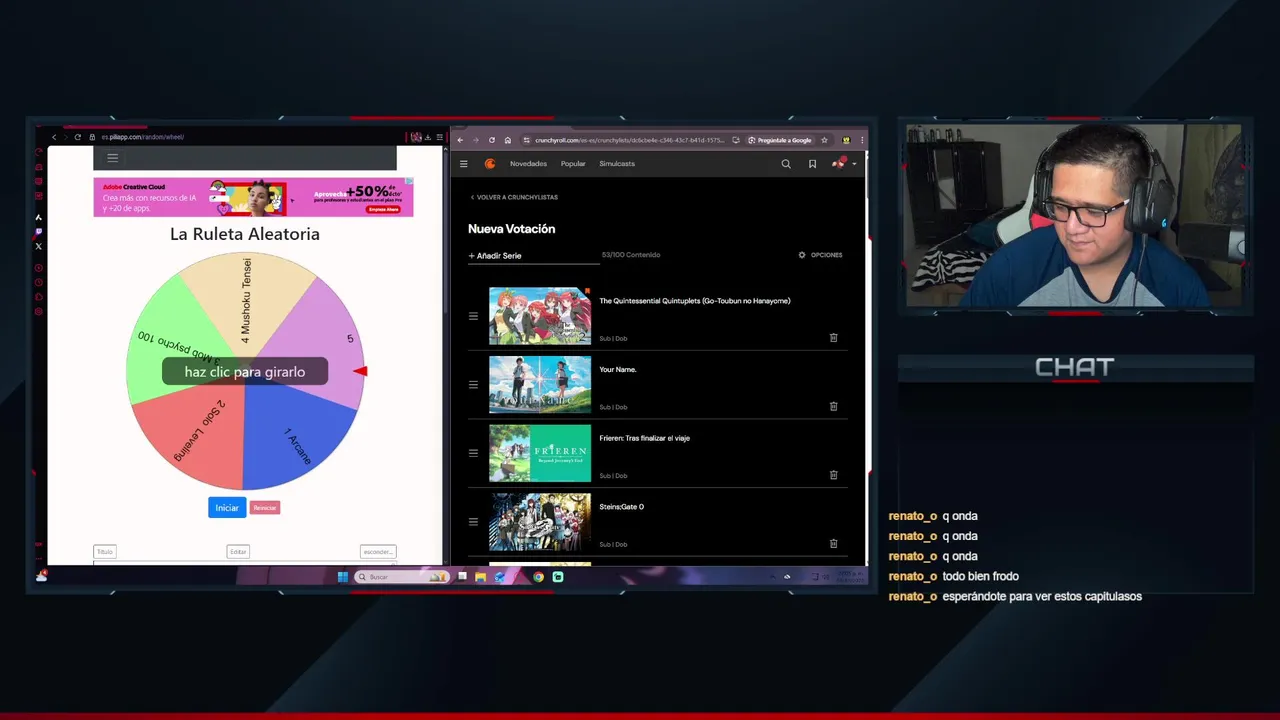Go home in the Crunchyroll browser
1280x720 pixels.
coord(508,140)
